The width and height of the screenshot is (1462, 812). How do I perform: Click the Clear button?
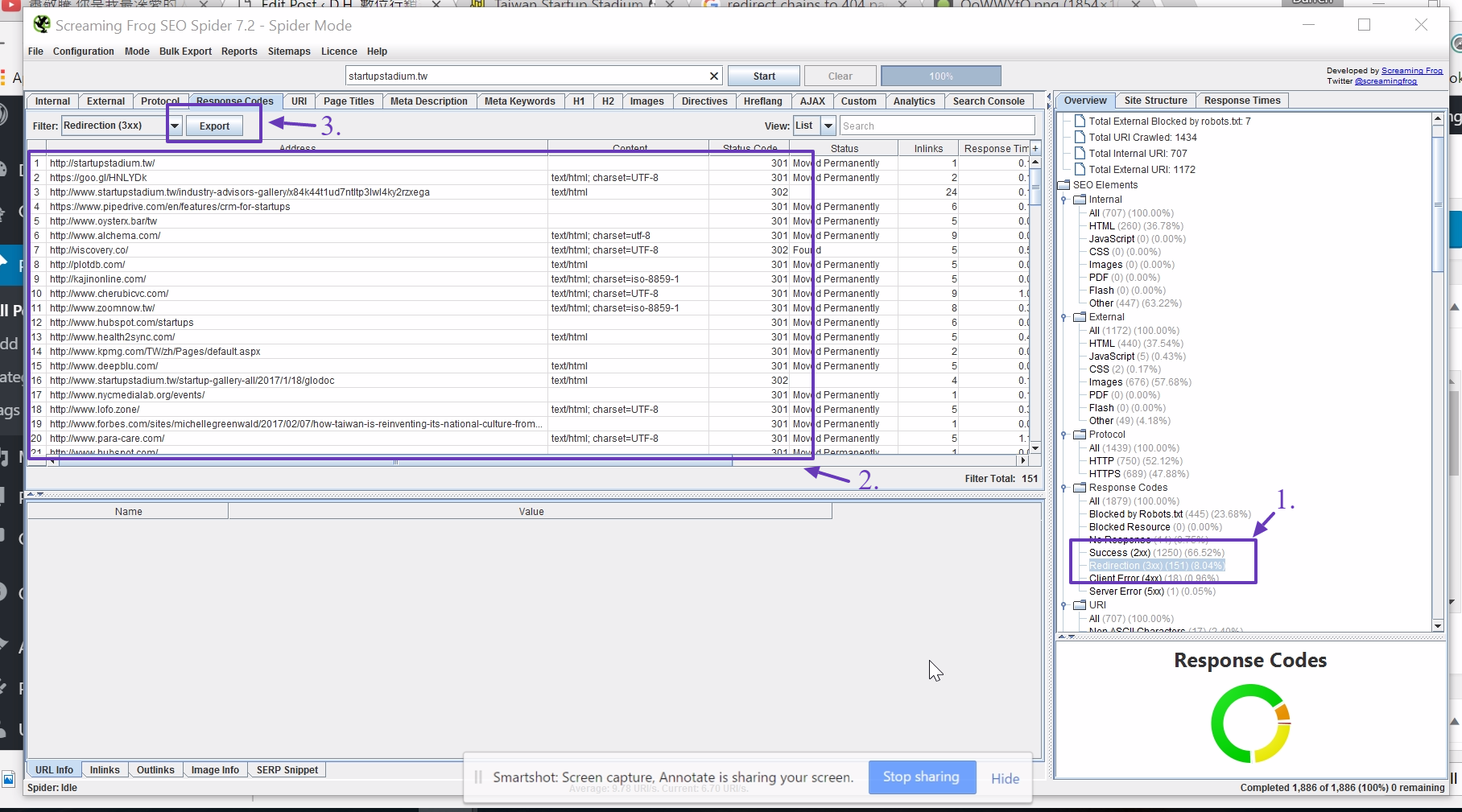(x=840, y=76)
